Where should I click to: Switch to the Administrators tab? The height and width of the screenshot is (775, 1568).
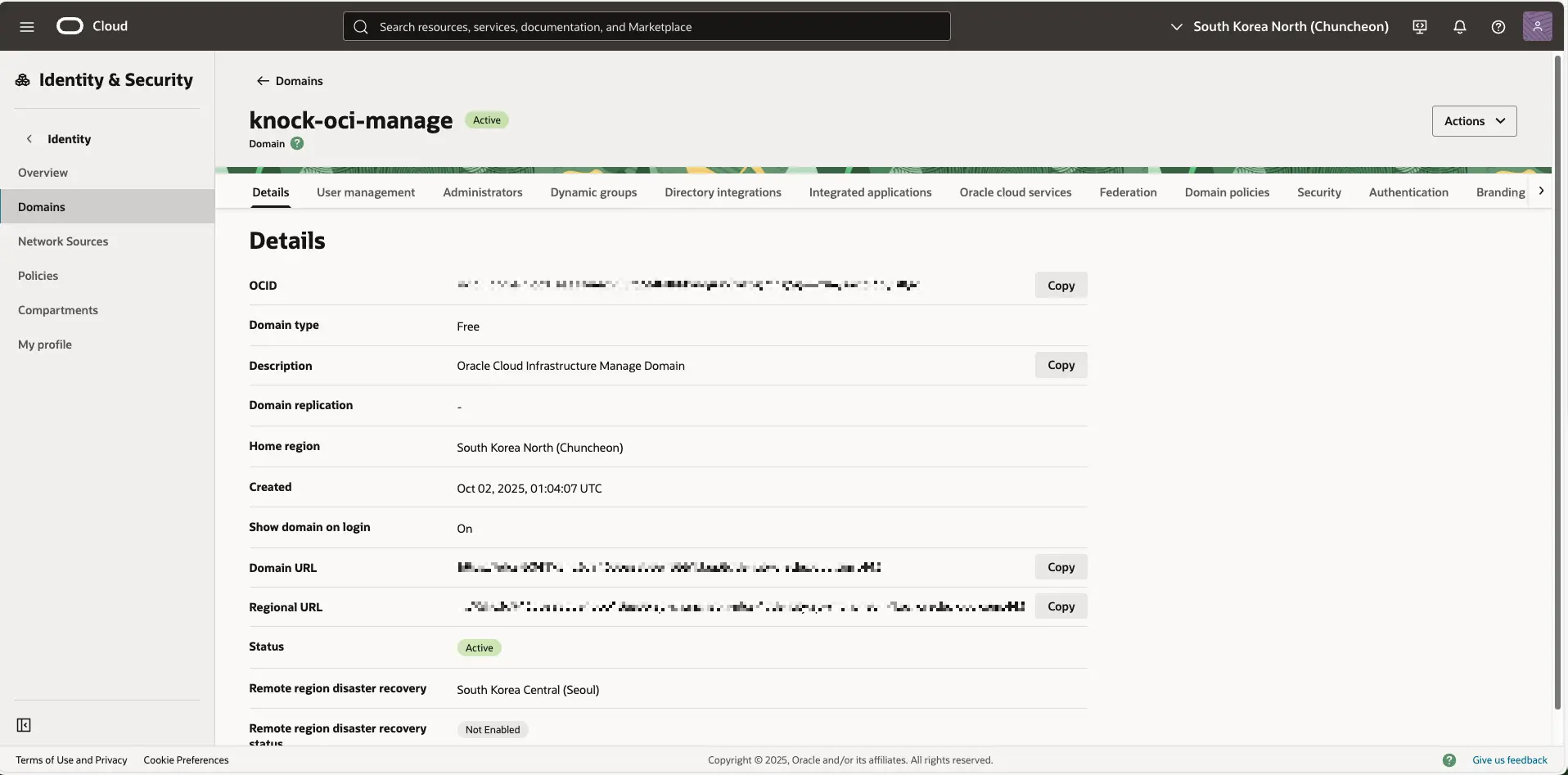(x=483, y=192)
